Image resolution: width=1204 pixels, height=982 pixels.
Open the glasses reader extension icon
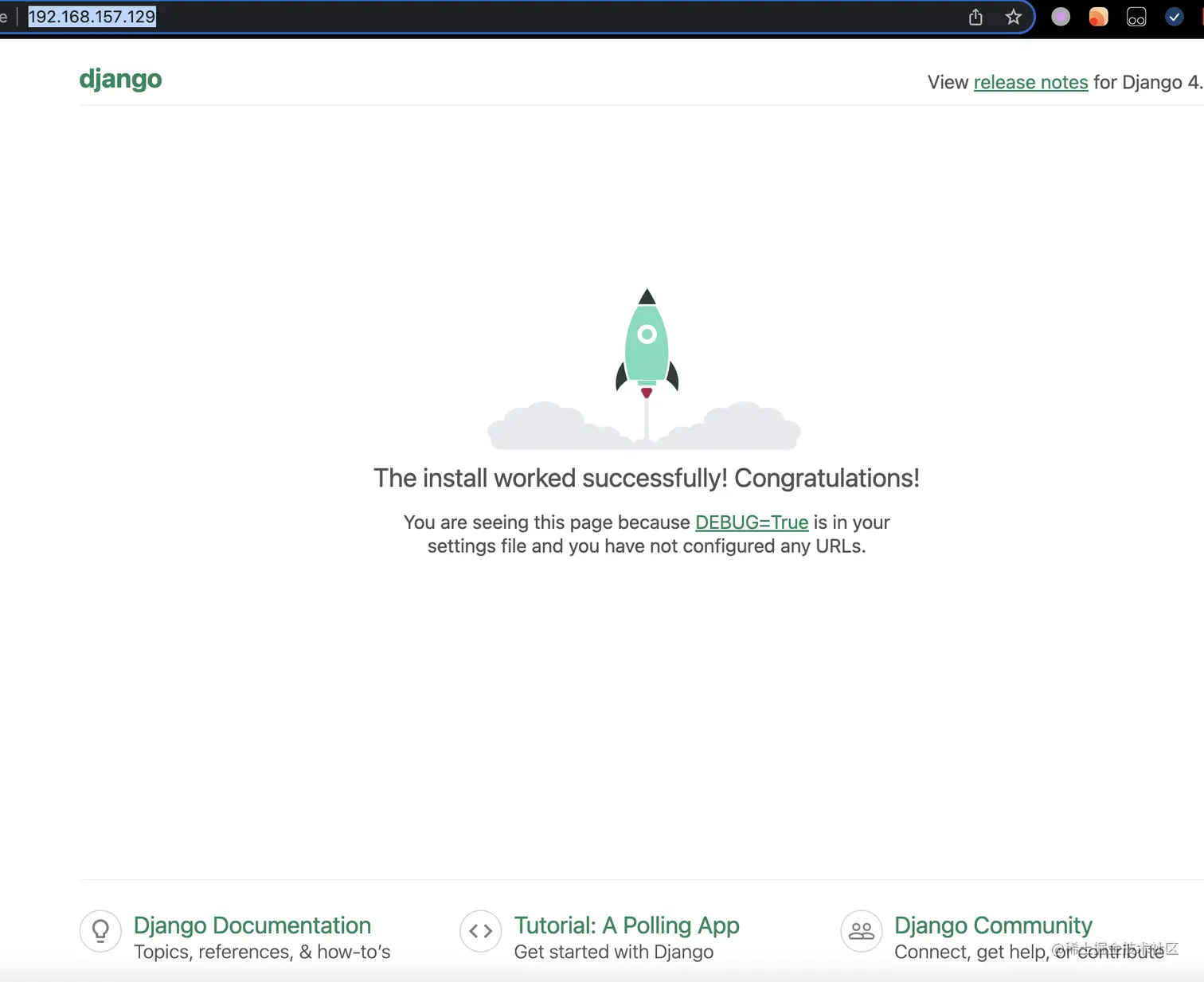(x=1136, y=17)
